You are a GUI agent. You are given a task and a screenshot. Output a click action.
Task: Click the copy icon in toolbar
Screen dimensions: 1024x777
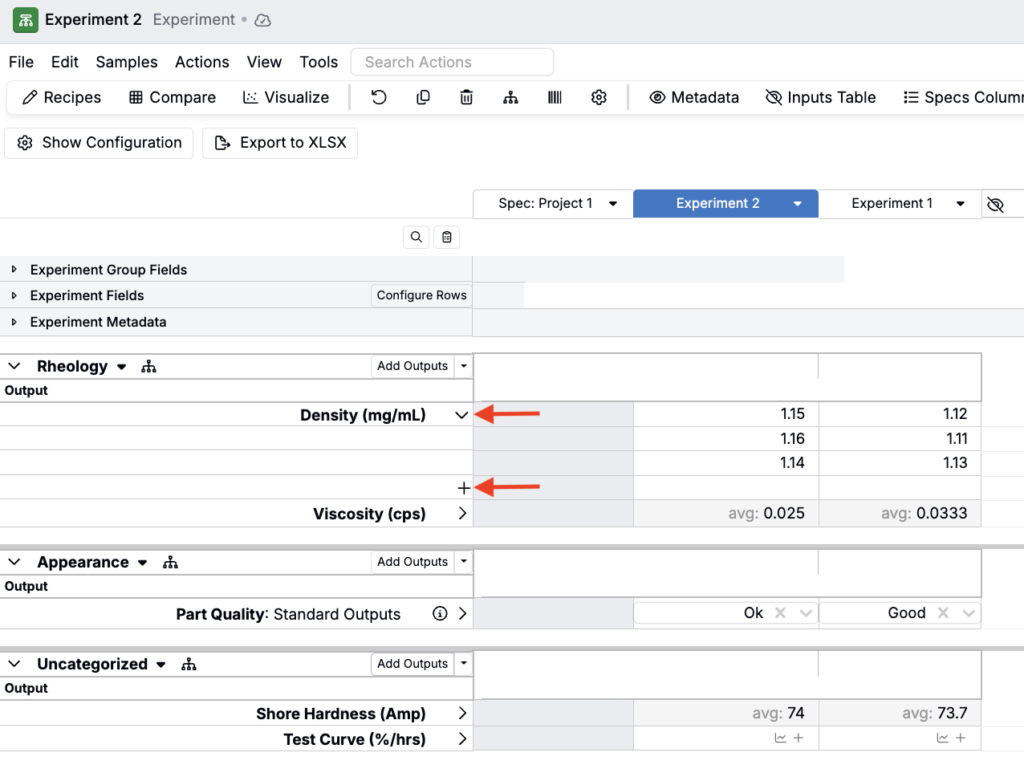click(423, 97)
